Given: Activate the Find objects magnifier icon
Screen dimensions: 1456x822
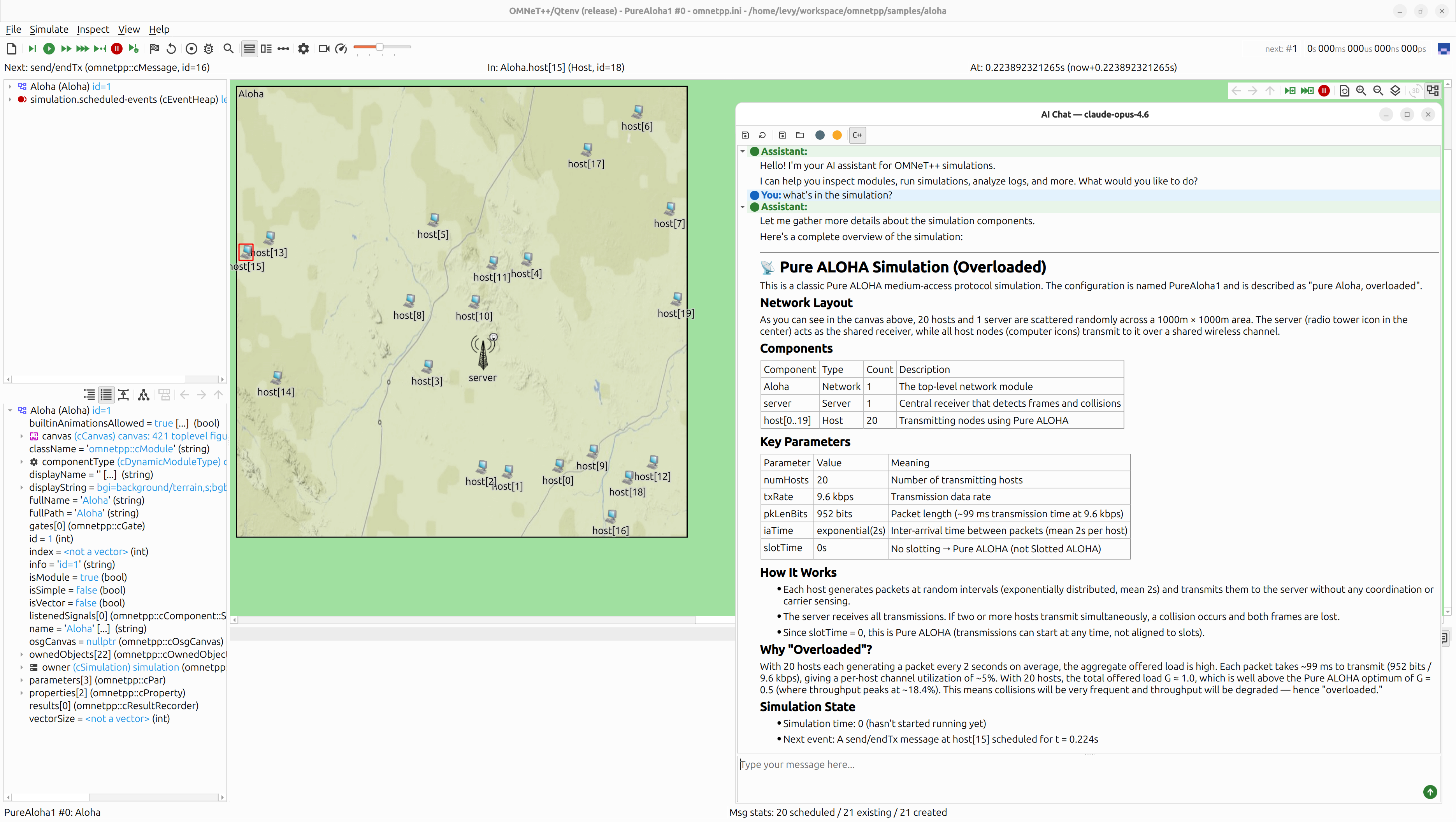Looking at the screenshot, I should click(228, 49).
